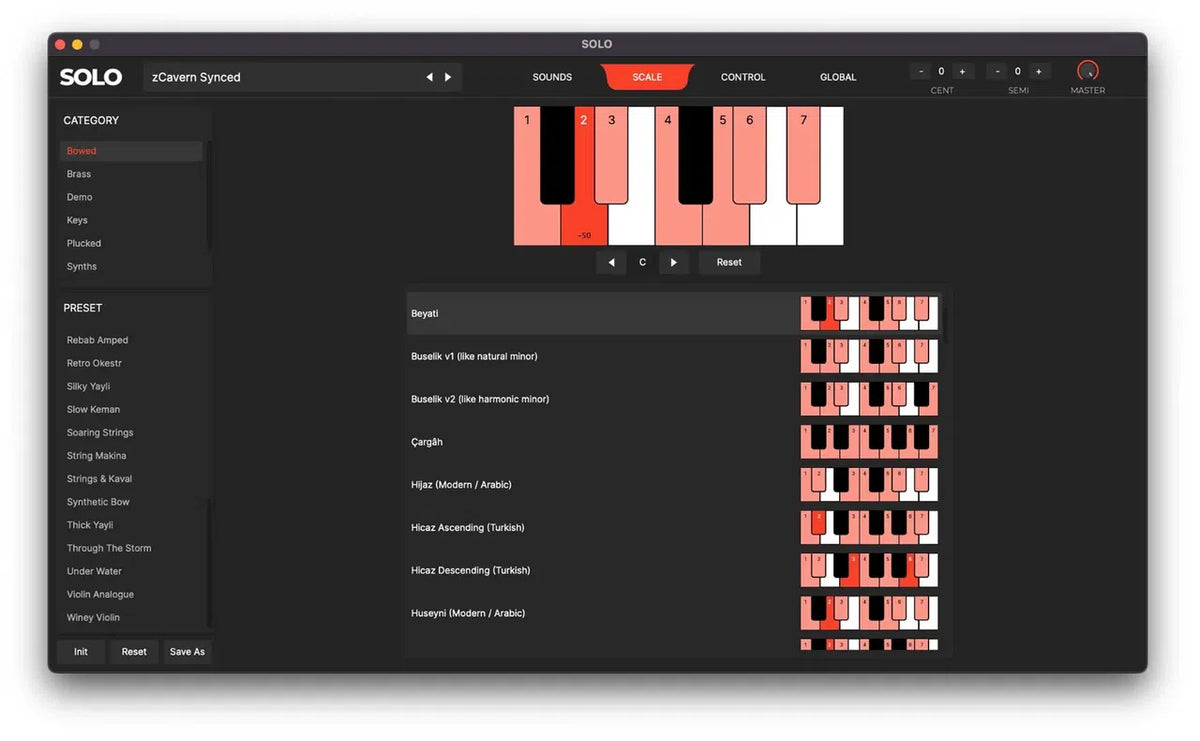Shift root note up with right arrow
This screenshot has width=1200, height=741.
click(673, 262)
